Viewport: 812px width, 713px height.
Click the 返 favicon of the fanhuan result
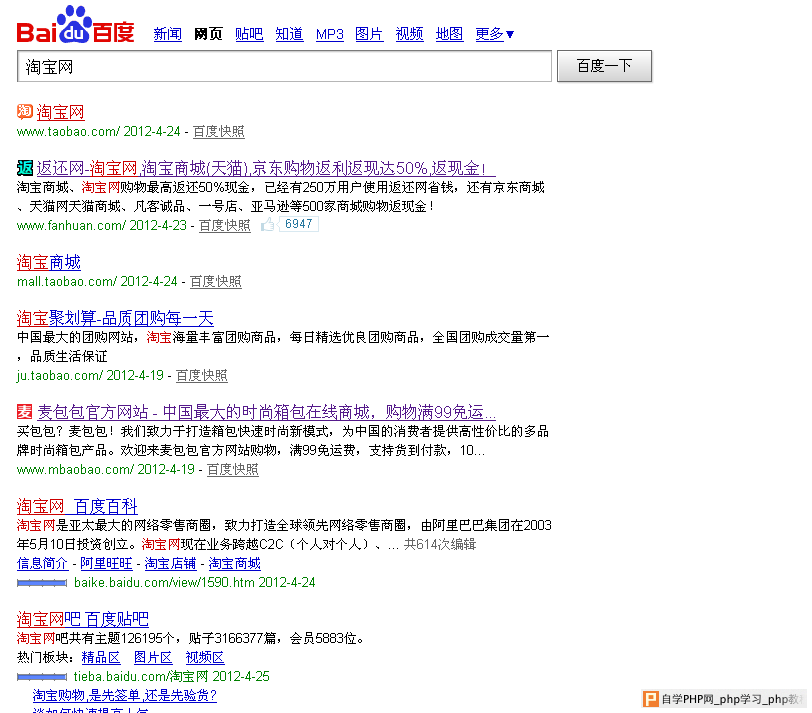point(25,168)
